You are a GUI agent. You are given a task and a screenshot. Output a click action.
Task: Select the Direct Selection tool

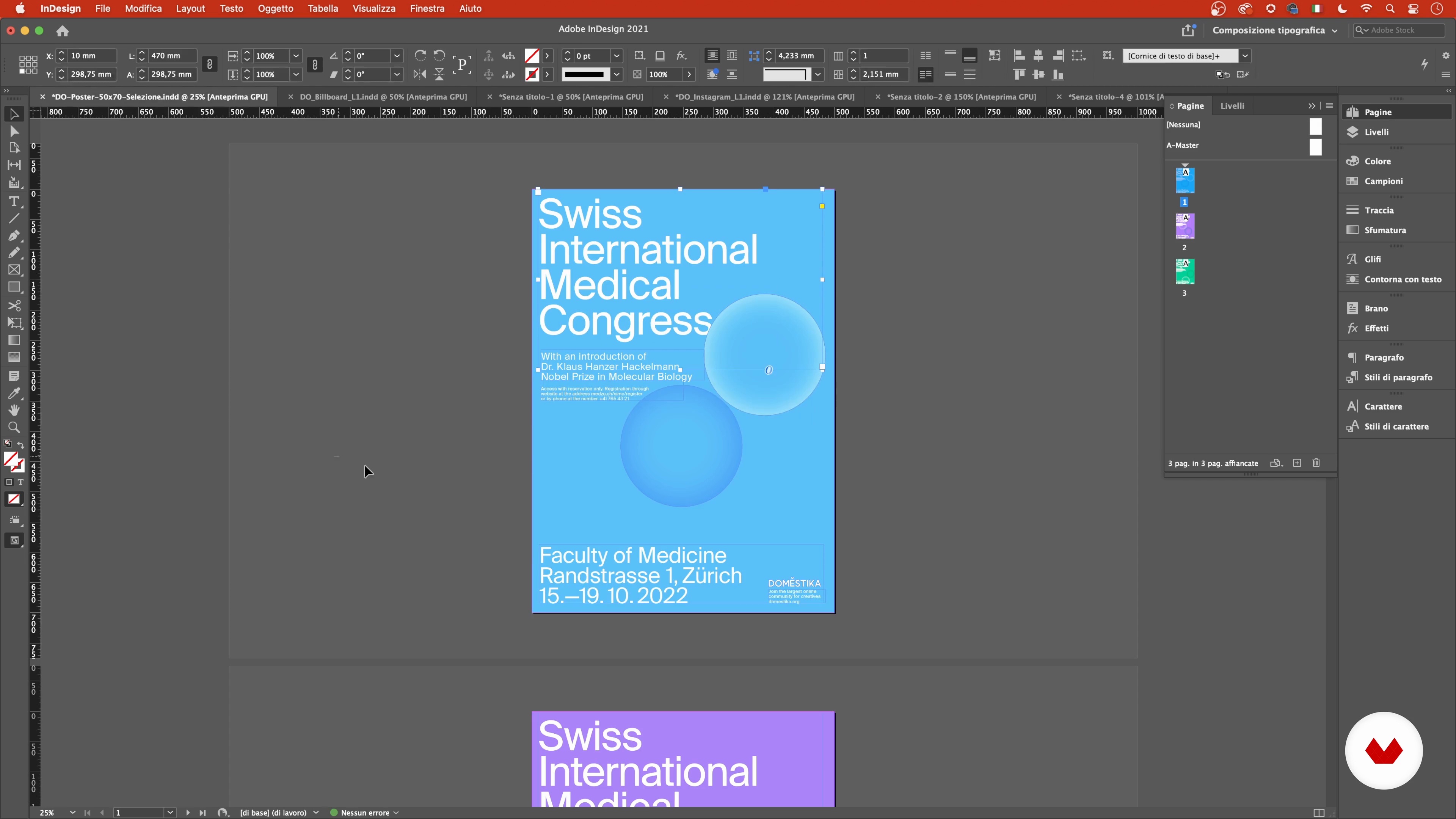pos(14,132)
